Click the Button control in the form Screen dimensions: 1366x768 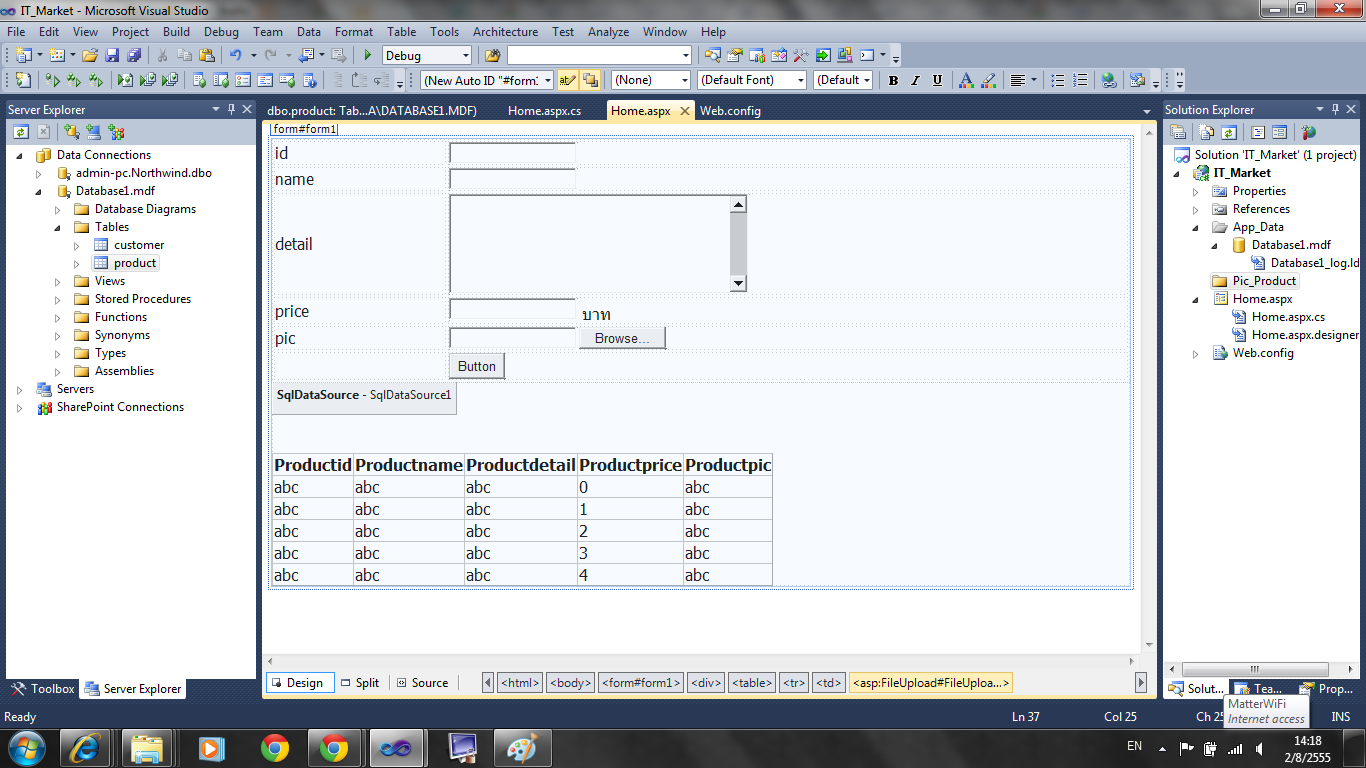(x=477, y=366)
